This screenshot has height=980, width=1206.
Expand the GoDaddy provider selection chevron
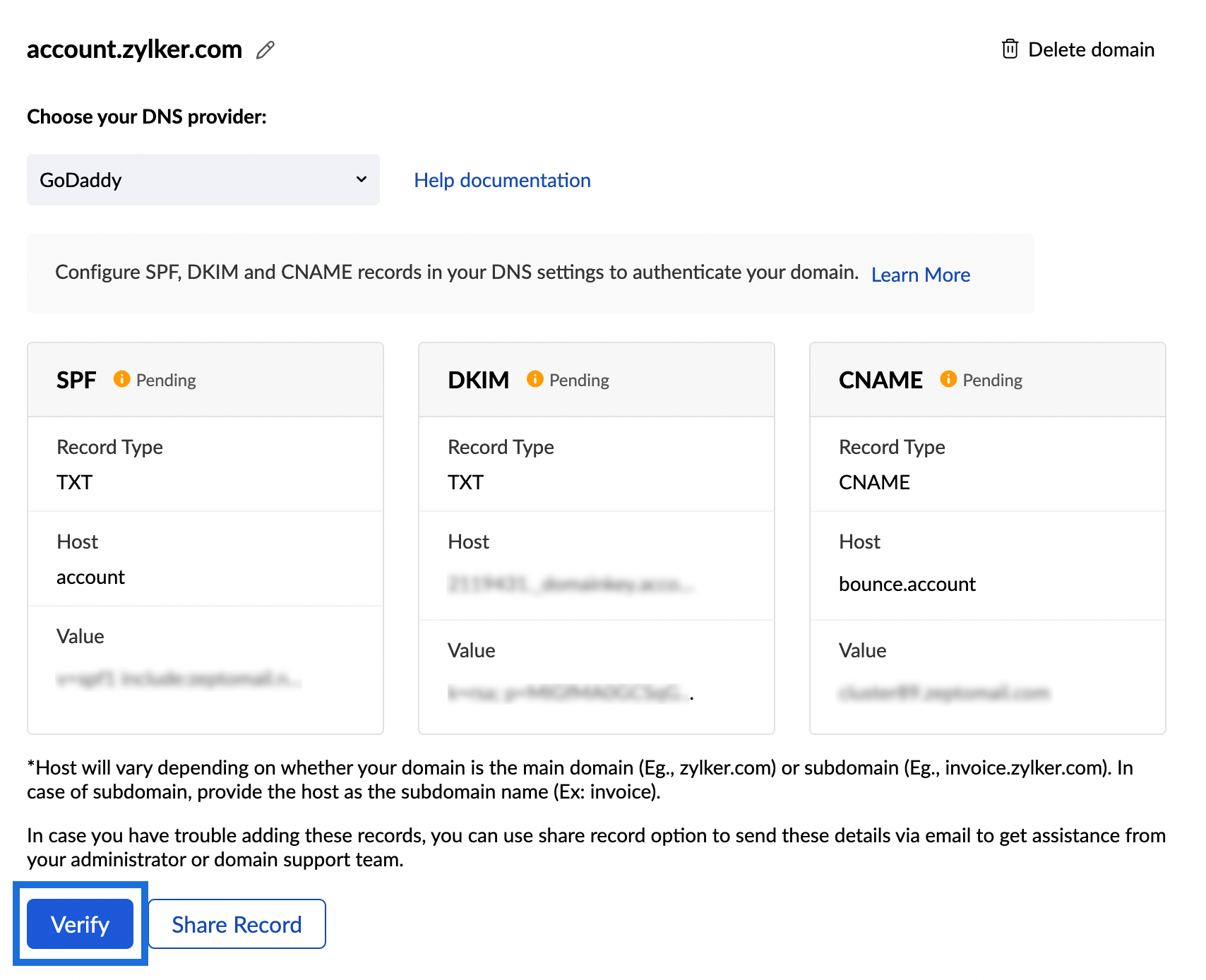pyautogui.click(x=362, y=179)
